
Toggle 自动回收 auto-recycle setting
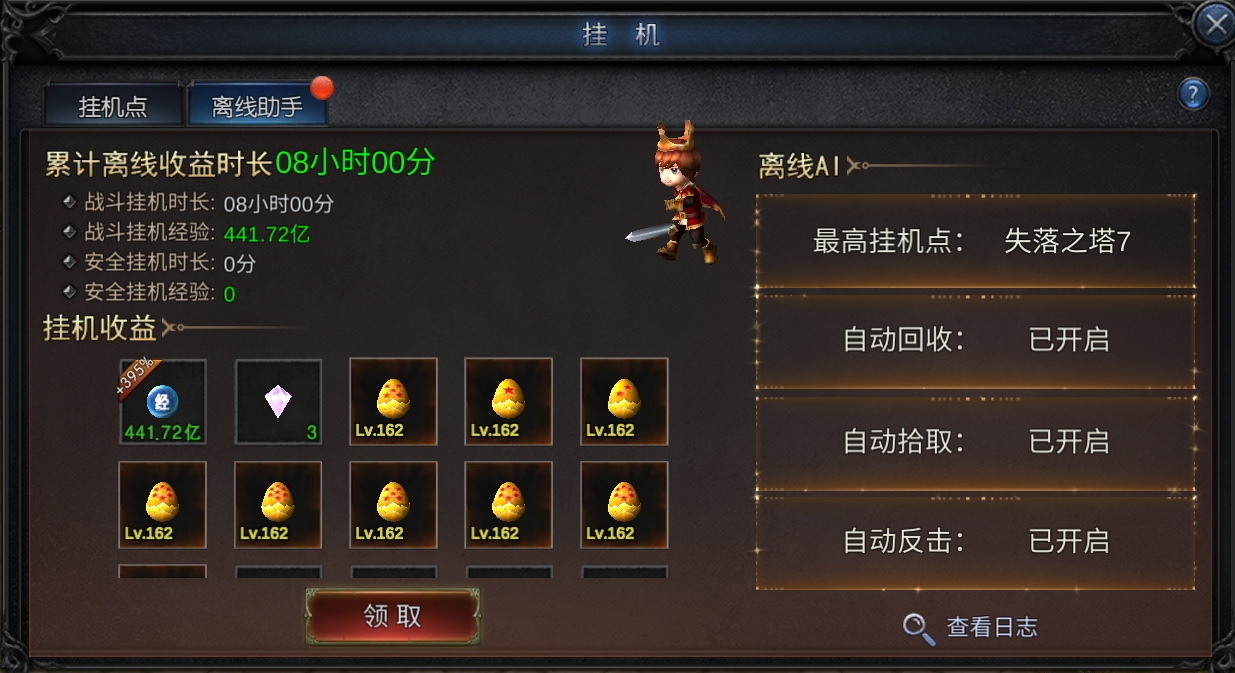(x=975, y=340)
